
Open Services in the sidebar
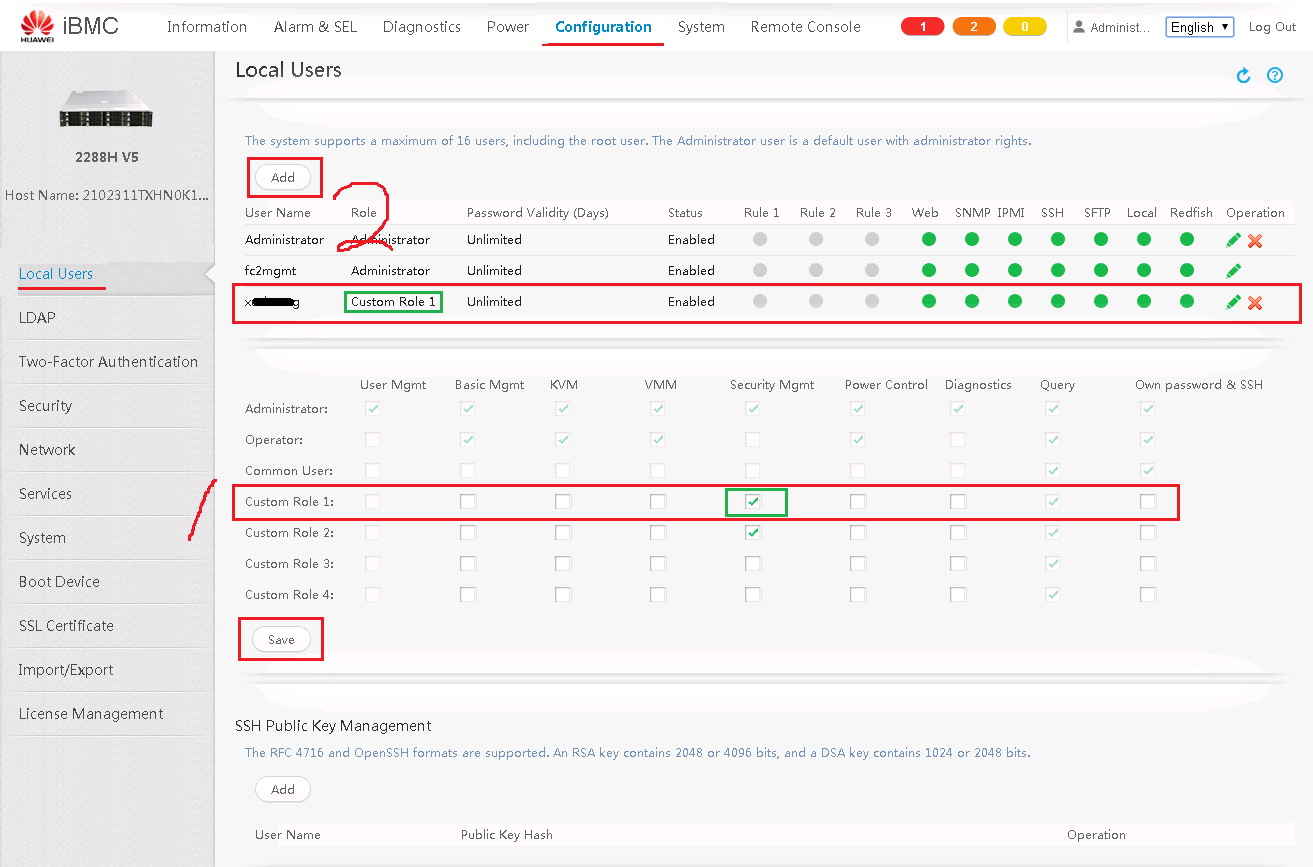pyautogui.click(x=45, y=494)
